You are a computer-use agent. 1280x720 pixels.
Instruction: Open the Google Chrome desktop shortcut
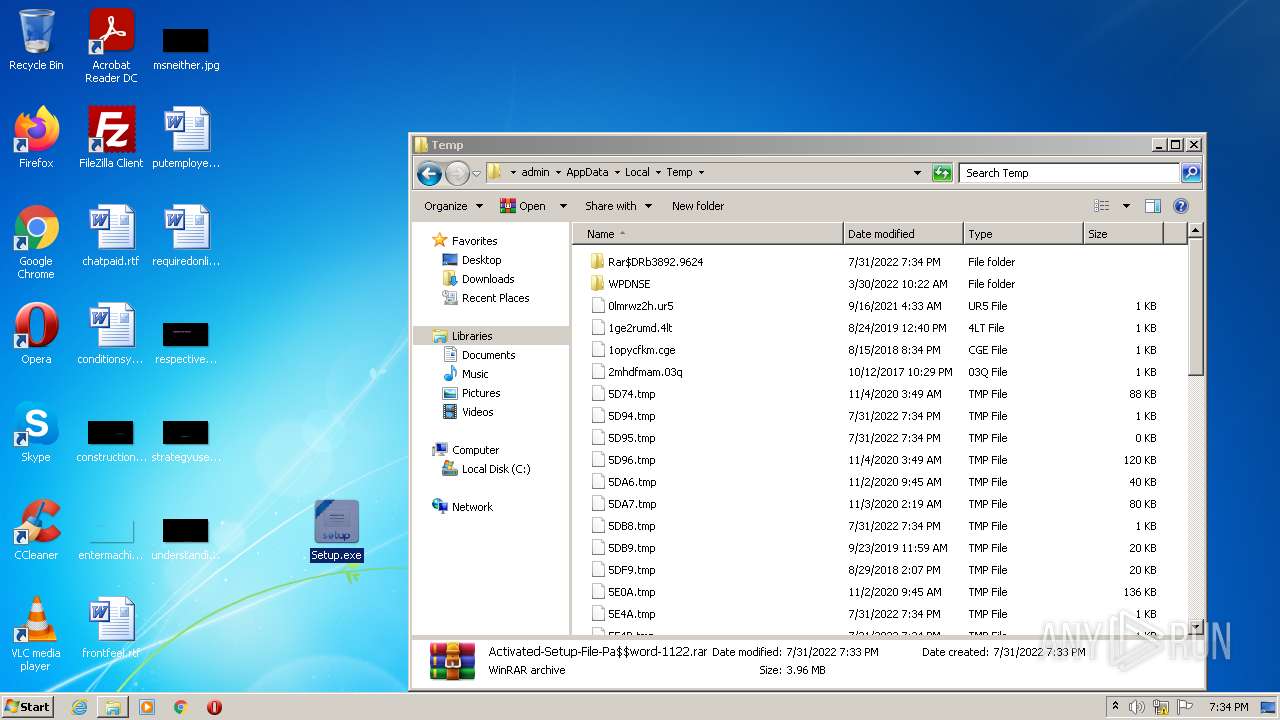(x=36, y=242)
